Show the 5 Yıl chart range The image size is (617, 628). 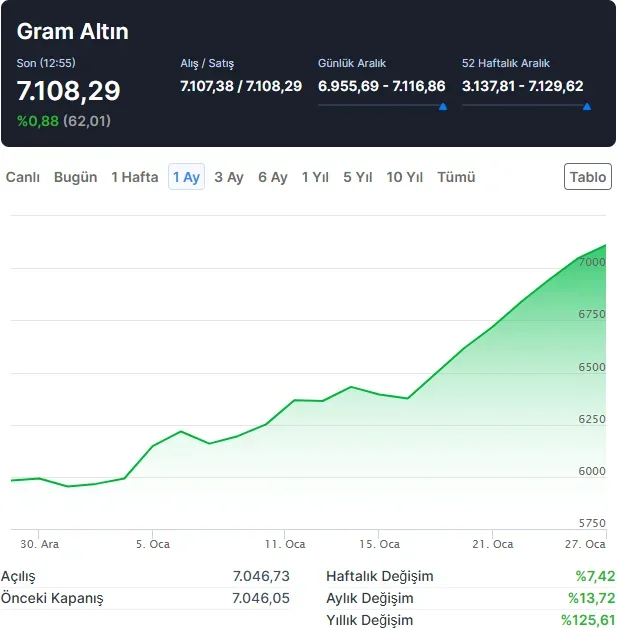(358, 177)
